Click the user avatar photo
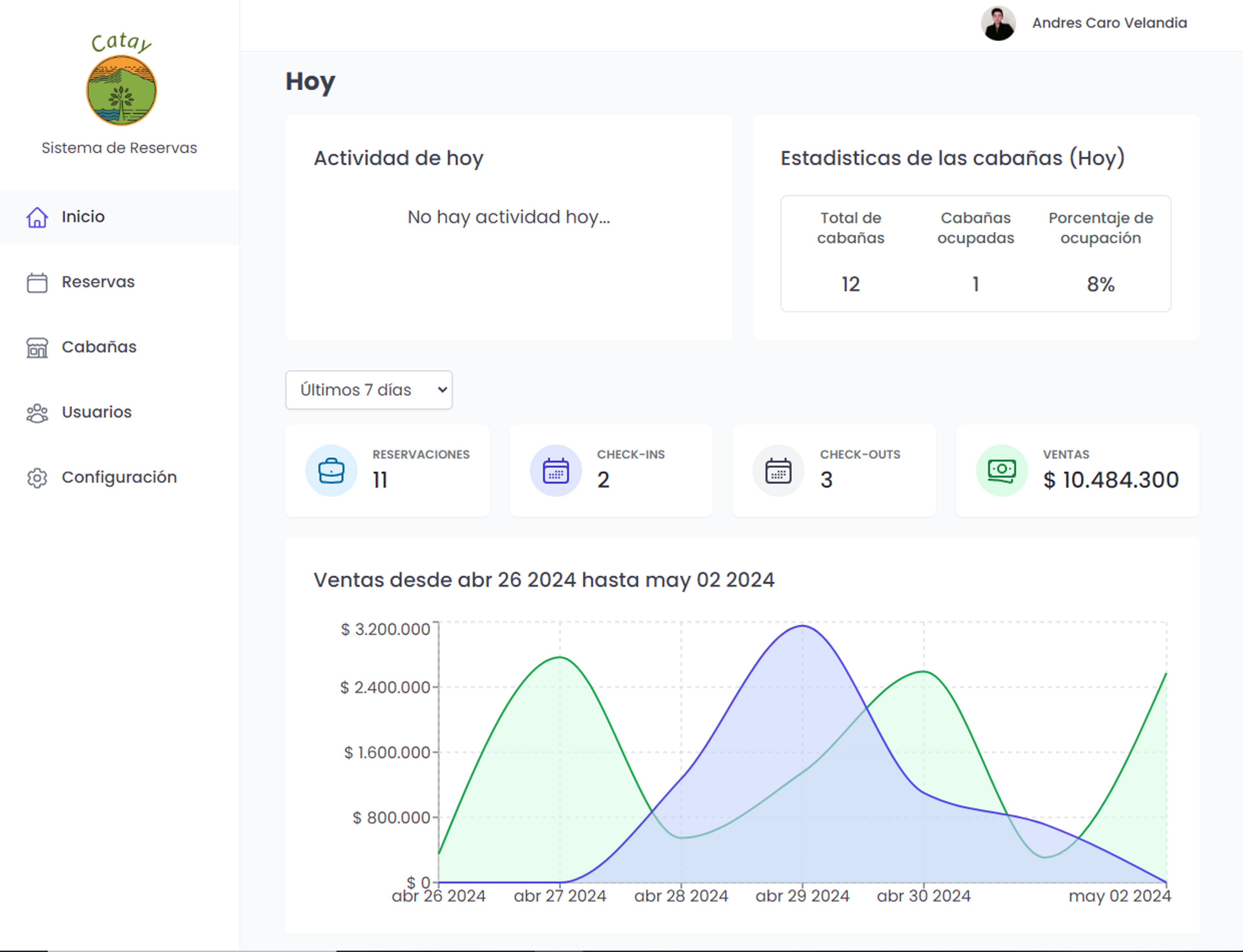The image size is (1243, 952). 998,23
